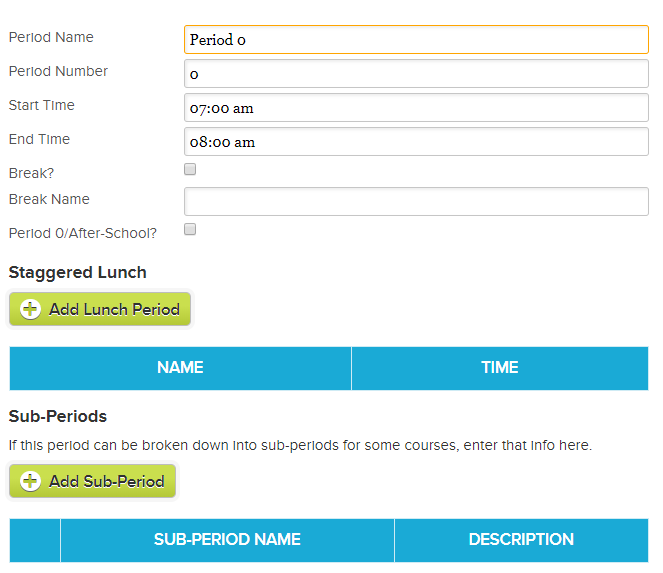Viewport: 663px width, 573px height.
Task: Click the DESCRIPTION column header
Action: pyautogui.click(x=521, y=540)
